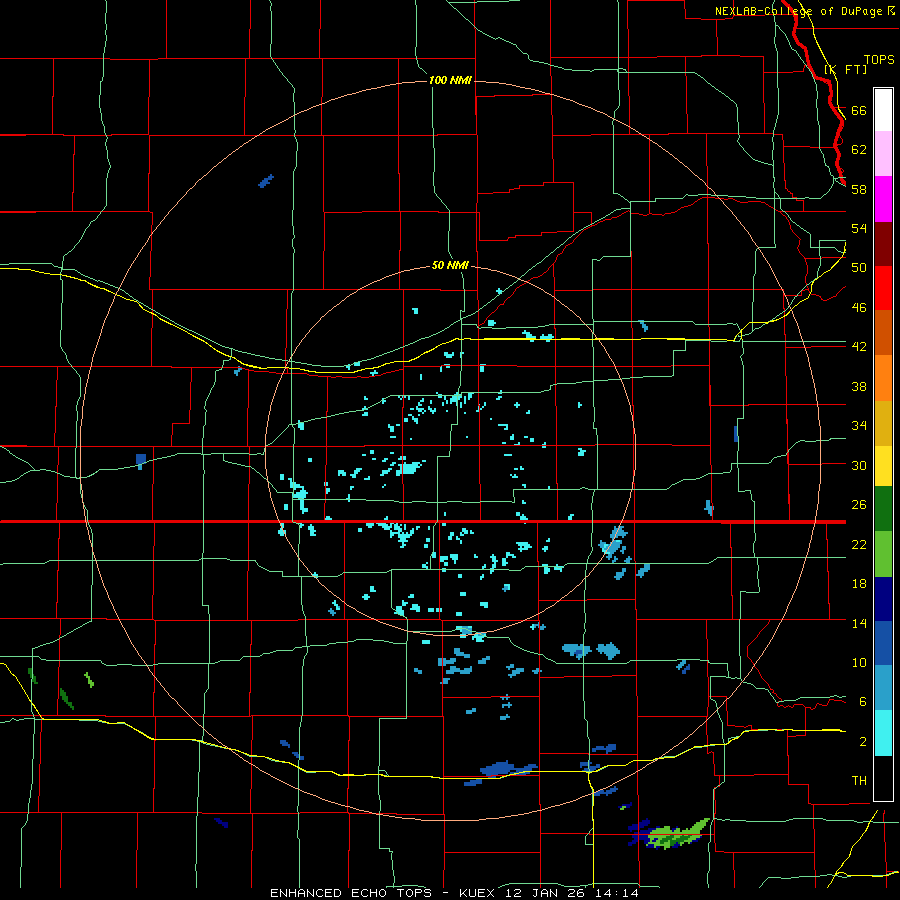Click the dark maroon legend segment
Viewport: 900px width, 900px height.
coord(883,243)
